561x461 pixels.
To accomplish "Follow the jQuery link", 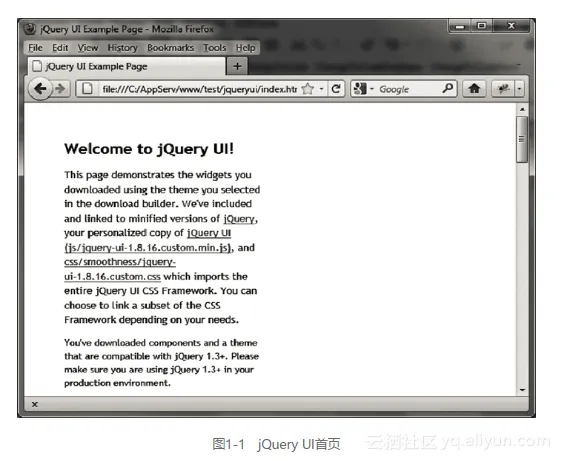I will [x=239, y=219].
